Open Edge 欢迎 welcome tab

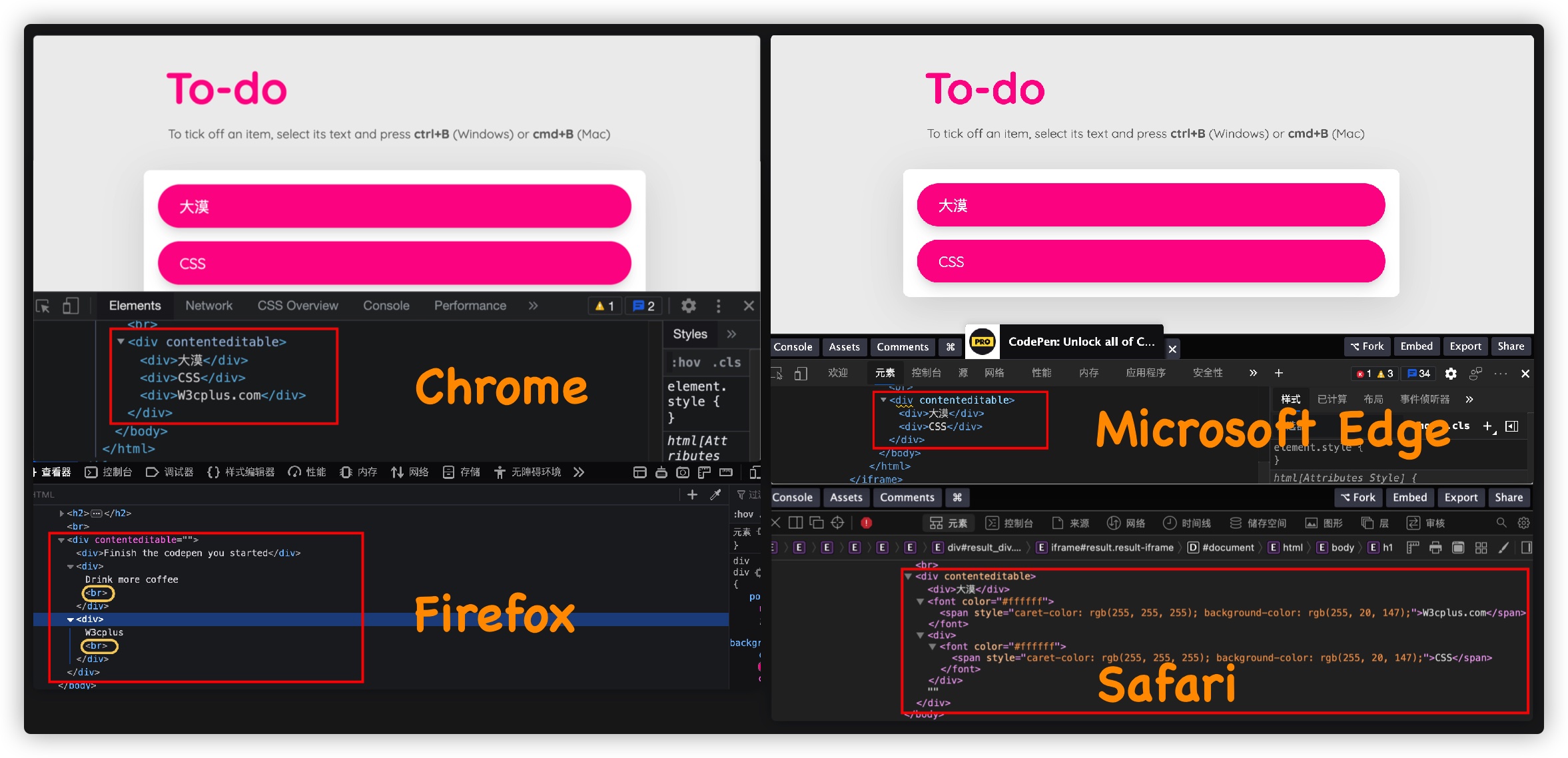837,373
